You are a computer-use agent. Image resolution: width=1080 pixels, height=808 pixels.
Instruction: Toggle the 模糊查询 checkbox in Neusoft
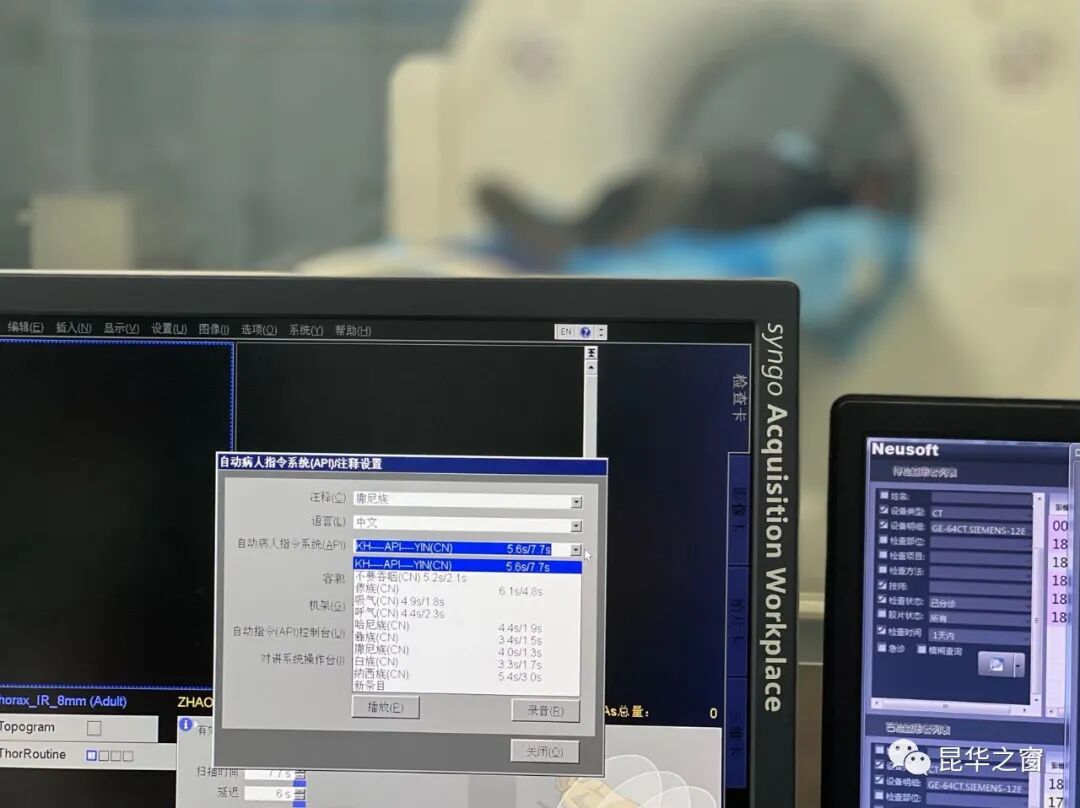922,649
